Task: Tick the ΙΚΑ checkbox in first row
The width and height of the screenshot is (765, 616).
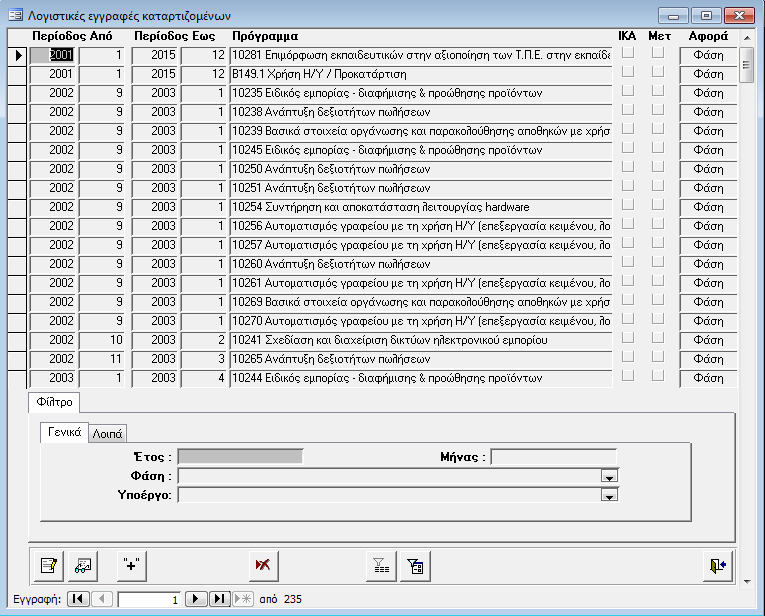Action: pyautogui.click(x=627, y=54)
